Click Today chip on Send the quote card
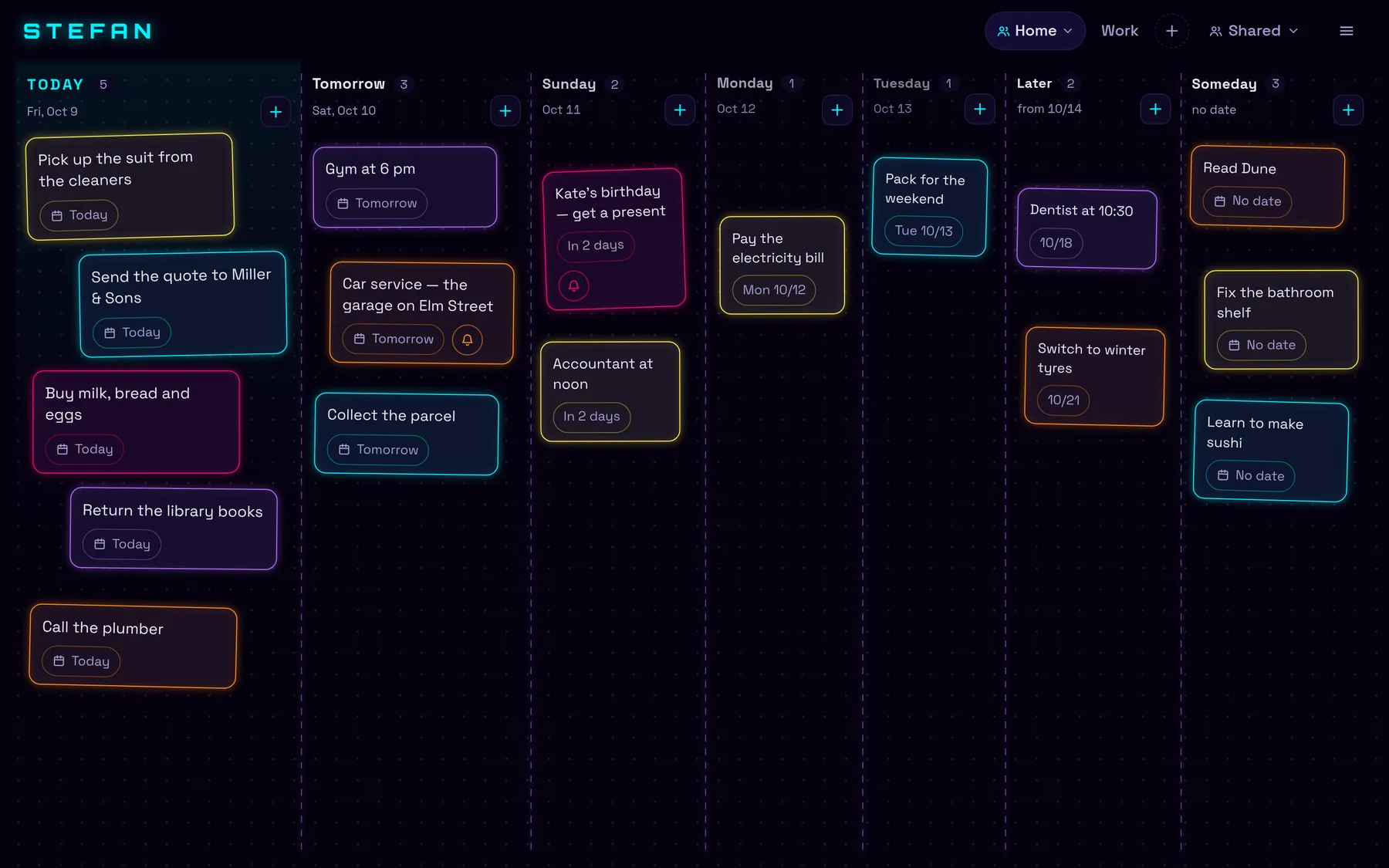This screenshot has width=1389, height=868. (132, 333)
